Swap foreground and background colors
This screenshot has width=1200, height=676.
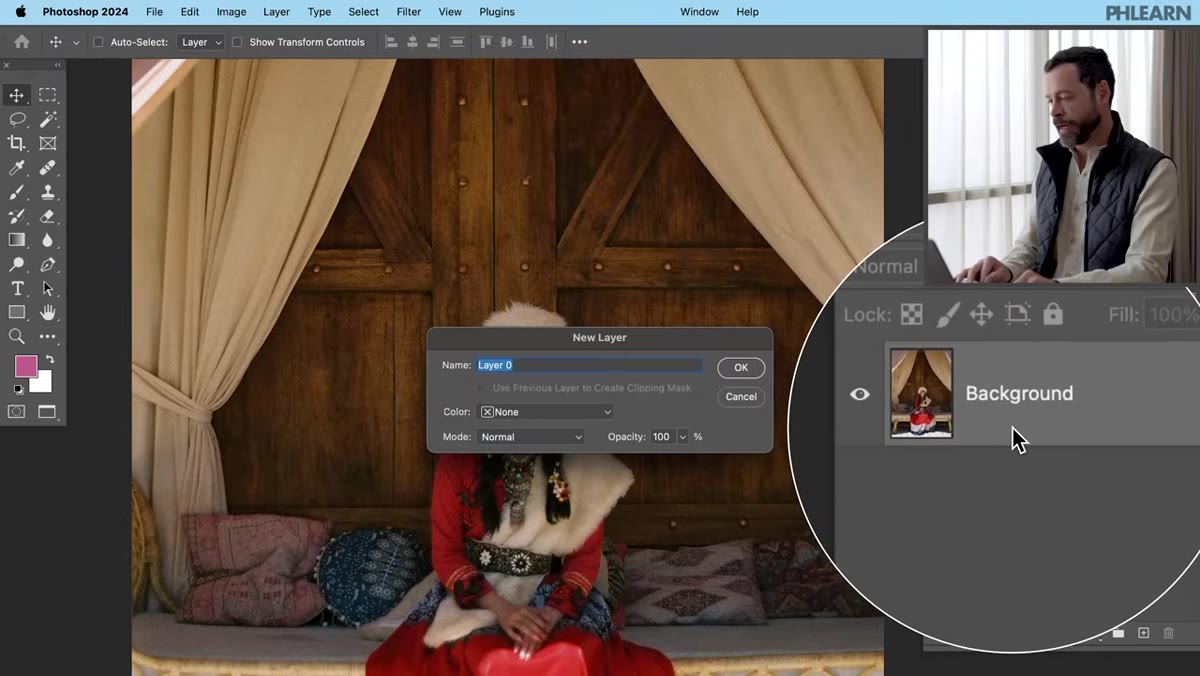(x=50, y=359)
